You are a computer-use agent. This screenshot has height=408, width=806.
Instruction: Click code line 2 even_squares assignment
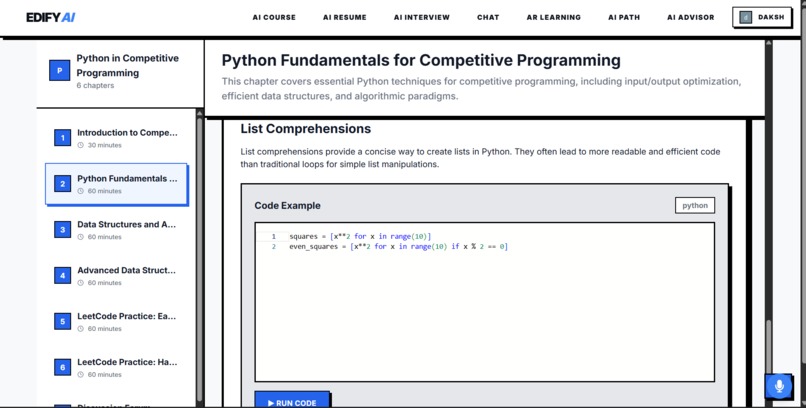398,247
